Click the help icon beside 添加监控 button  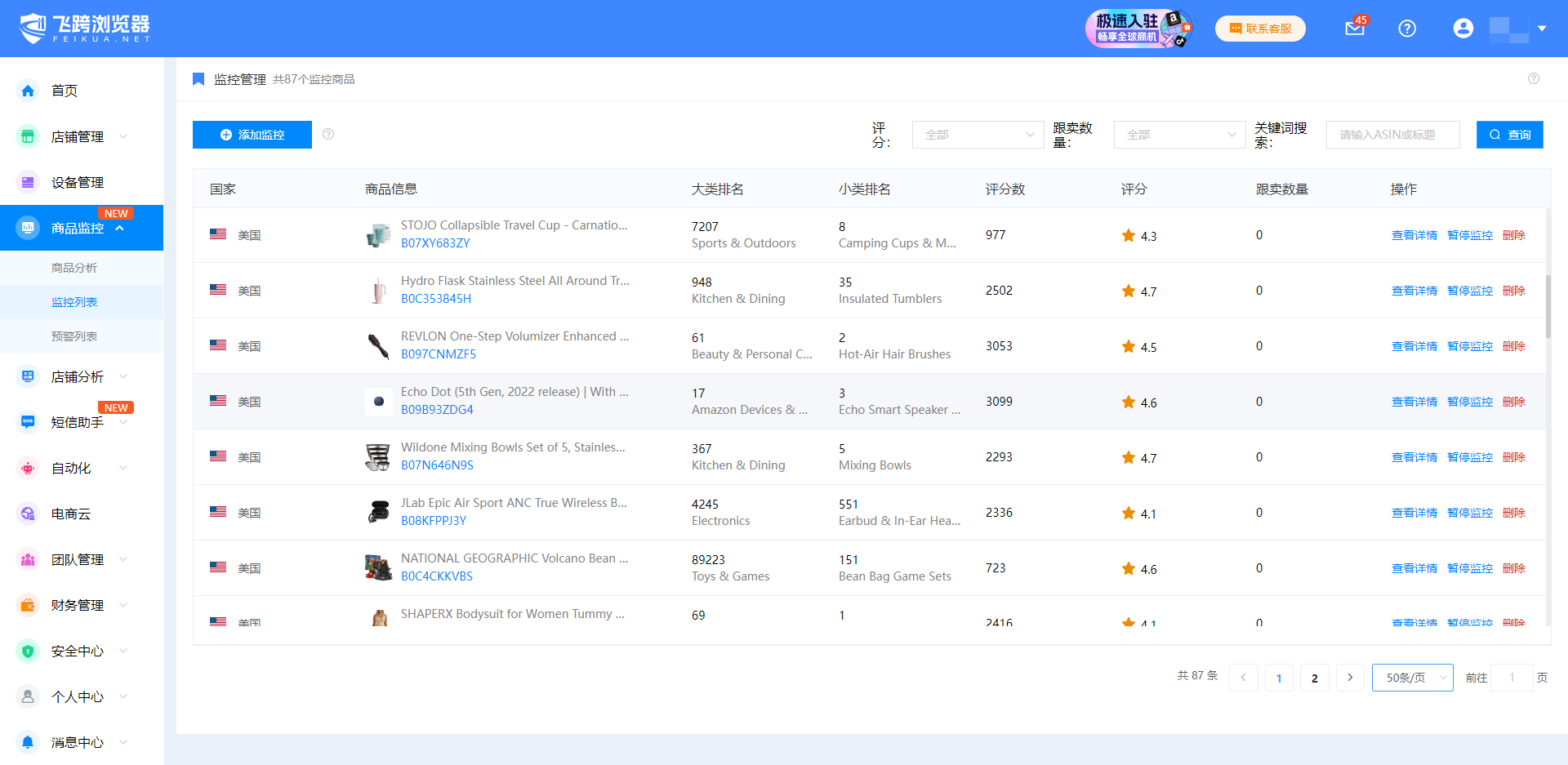click(328, 134)
